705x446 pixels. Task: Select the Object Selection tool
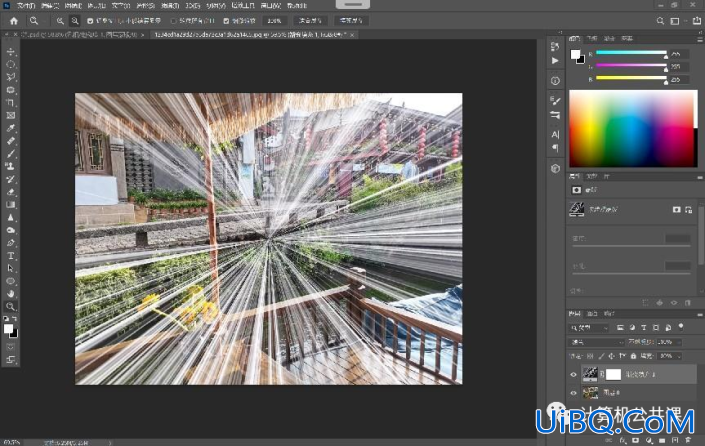(x=10, y=90)
